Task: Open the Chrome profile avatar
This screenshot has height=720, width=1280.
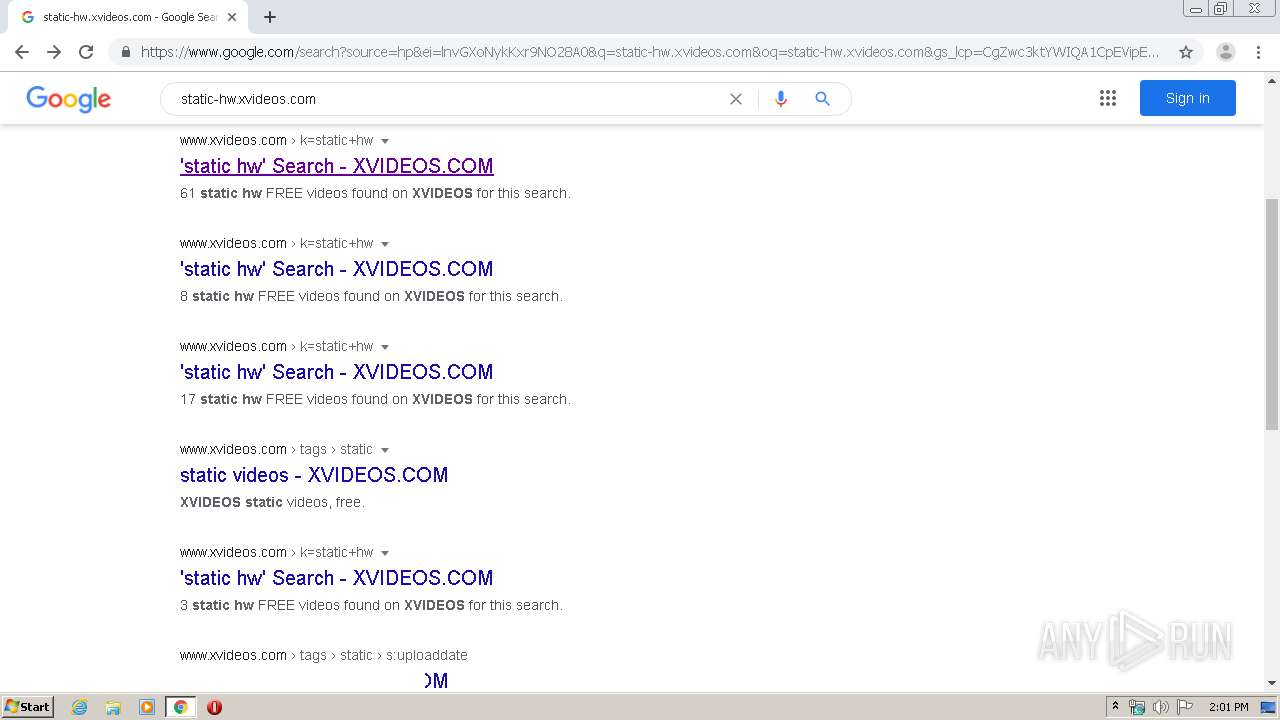Action: pos(1225,52)
